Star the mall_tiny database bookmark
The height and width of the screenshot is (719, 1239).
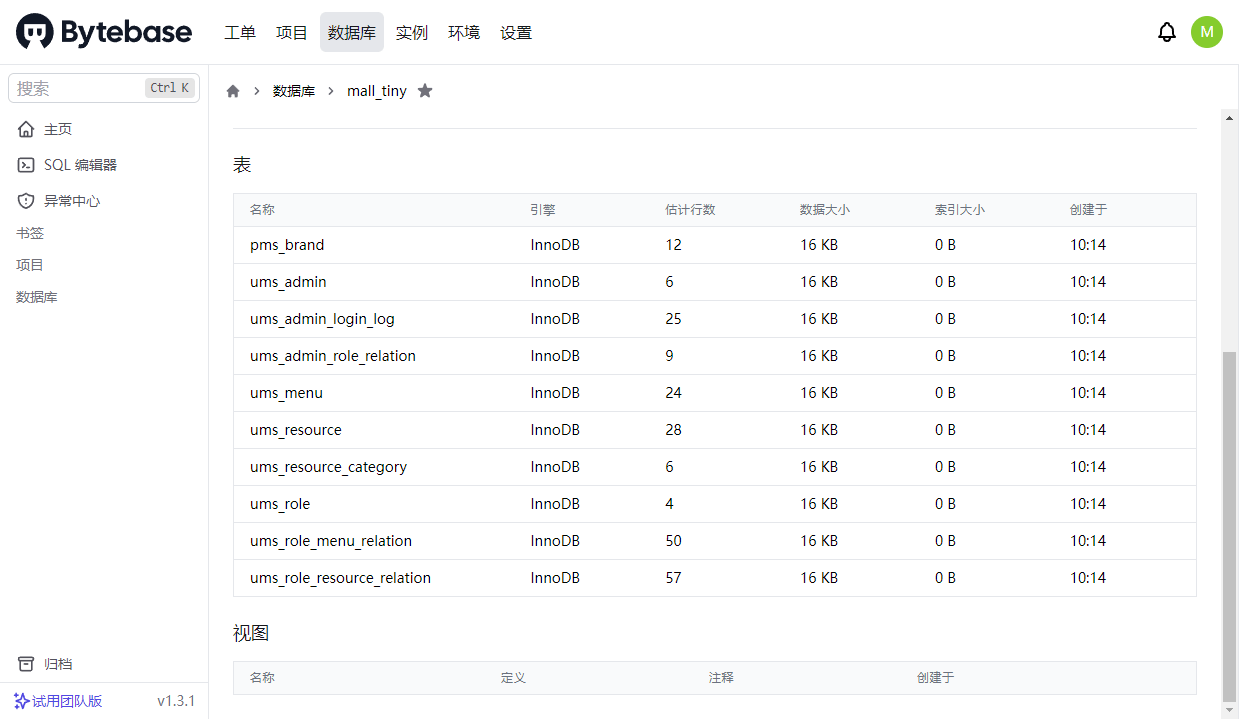425,91
